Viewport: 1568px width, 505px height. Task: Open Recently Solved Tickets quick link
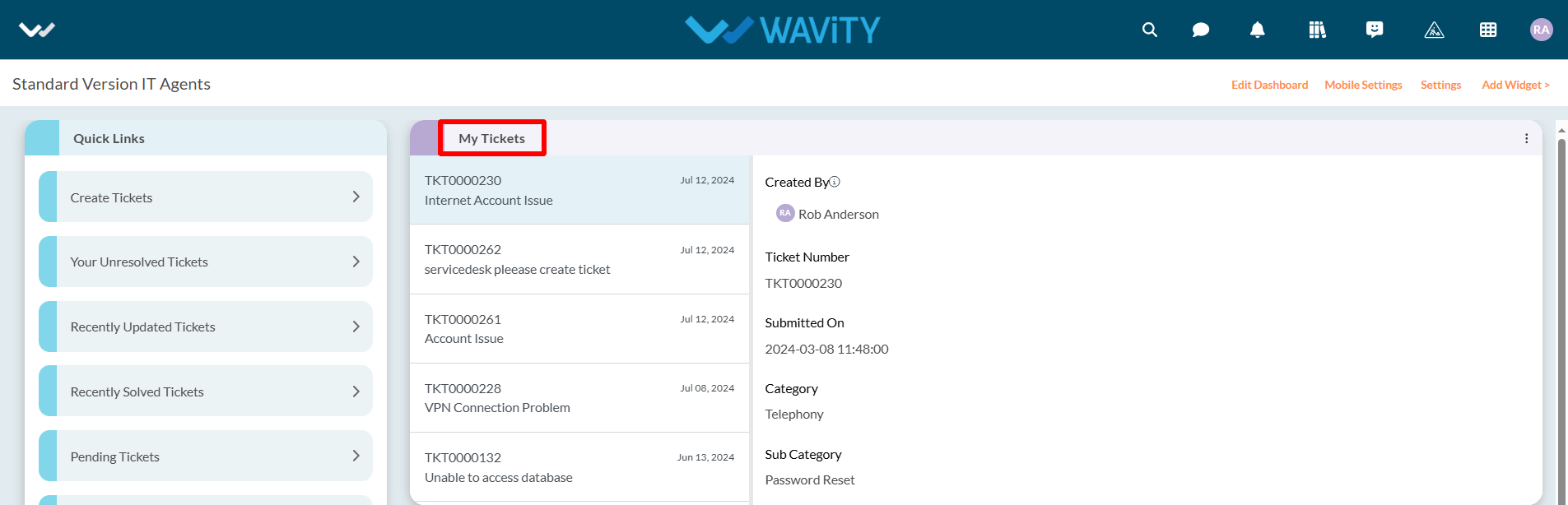[206, 391]
